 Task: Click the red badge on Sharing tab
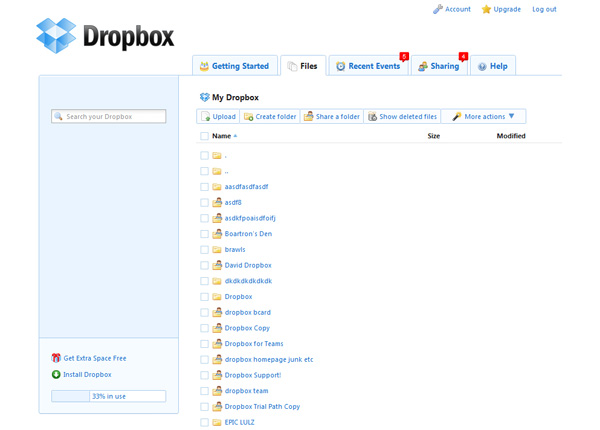(463, 57)
